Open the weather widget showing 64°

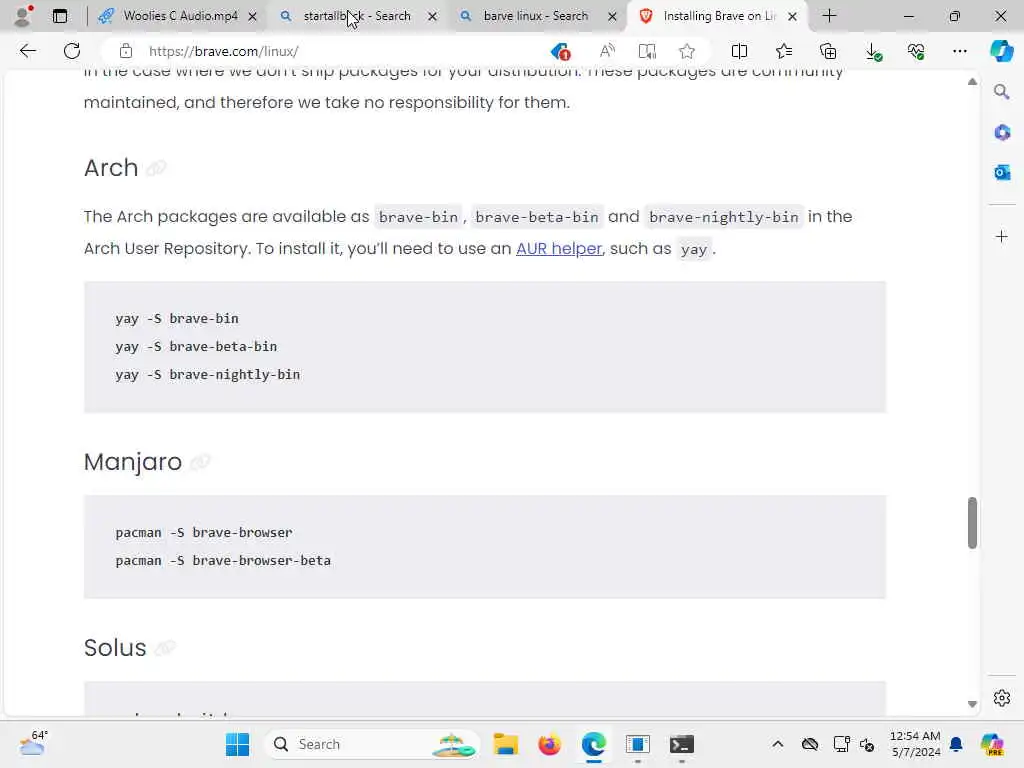point(33,743)
